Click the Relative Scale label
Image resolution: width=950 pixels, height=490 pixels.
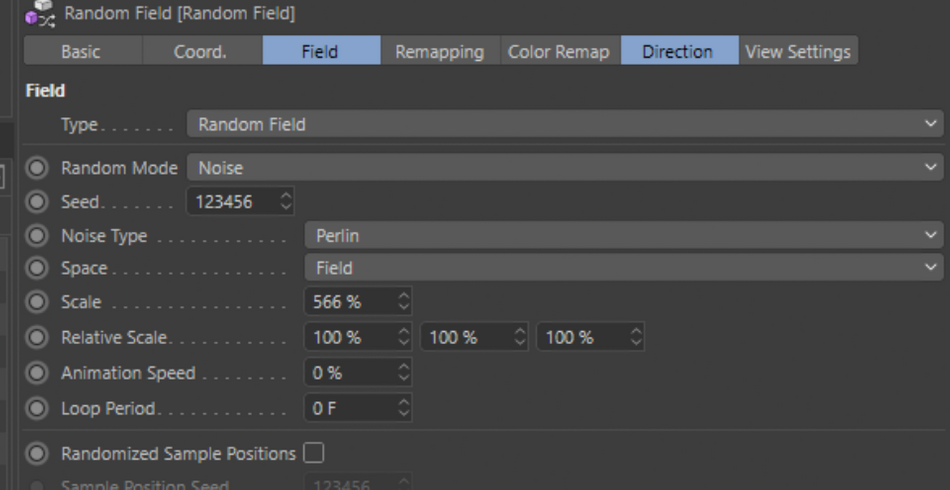click(x=113, y=337)
